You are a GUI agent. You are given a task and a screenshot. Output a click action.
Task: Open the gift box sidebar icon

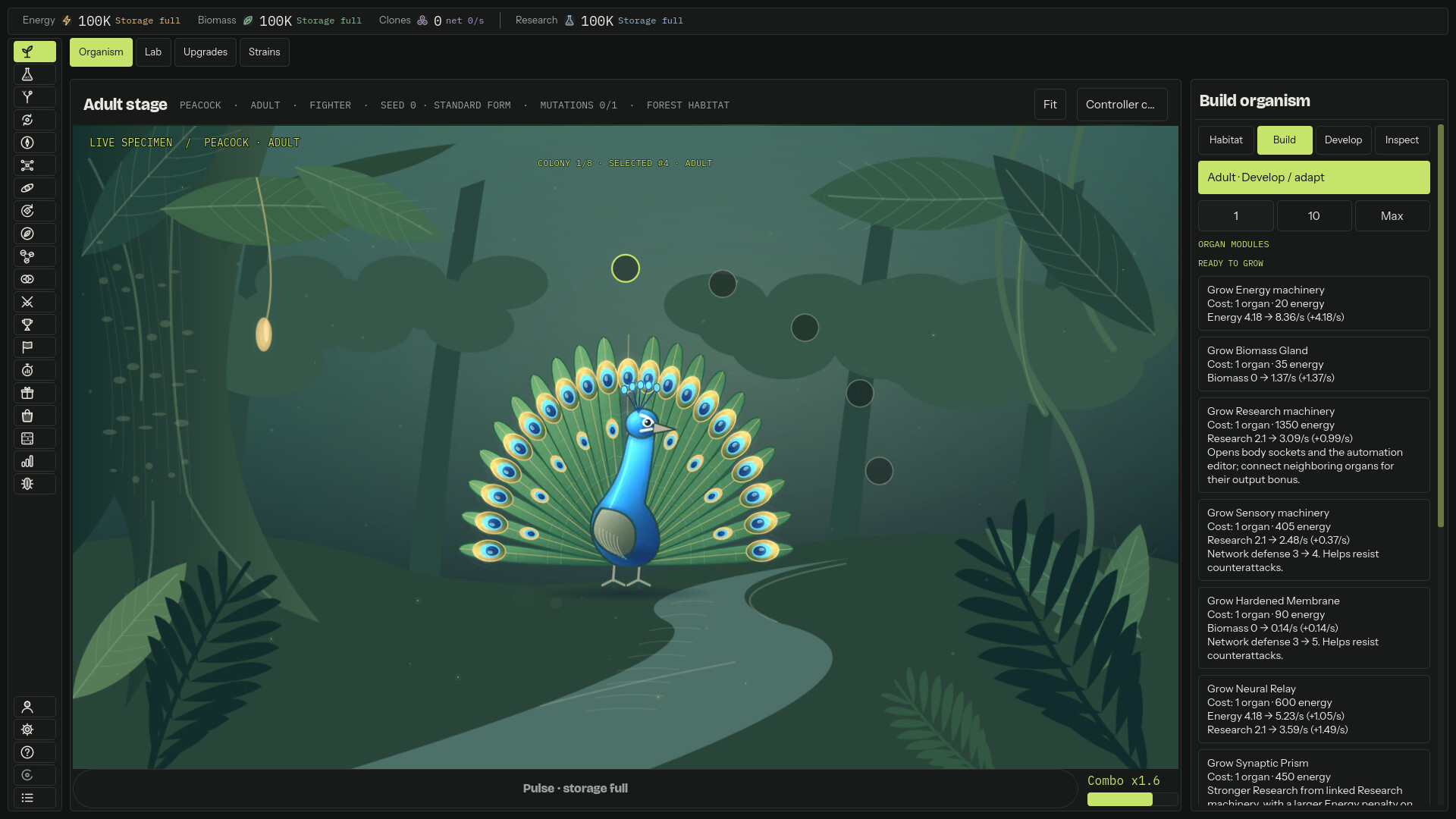(34, 393)
